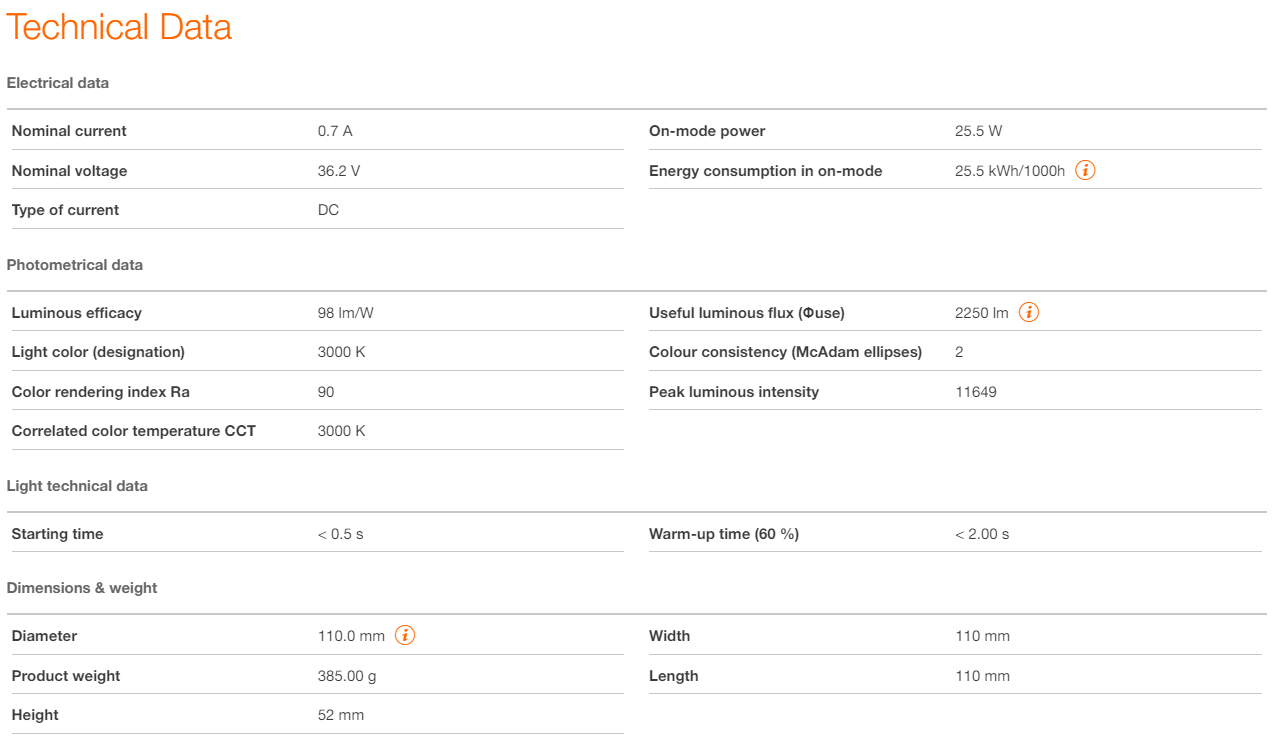Select the Electrical data section header
Viewport: 1276px width, 753px height.
pyautogui.click(x=58, y=83)
